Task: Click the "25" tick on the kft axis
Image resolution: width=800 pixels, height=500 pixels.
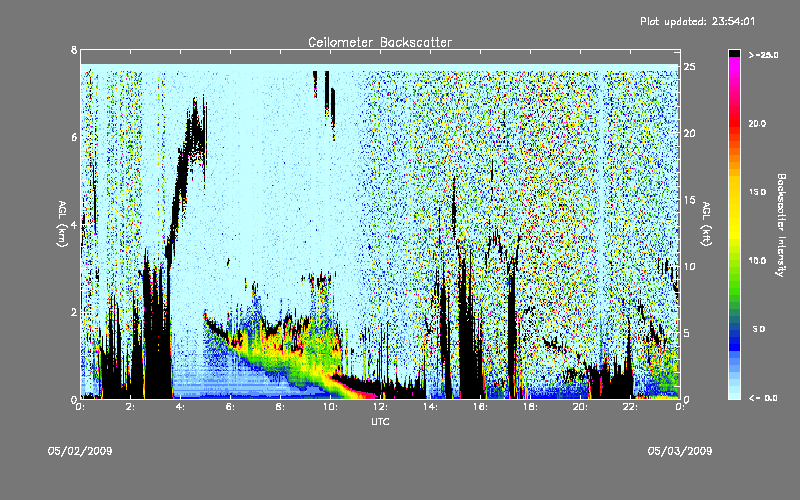Action: pyautogui.click(x=690, y=67)
